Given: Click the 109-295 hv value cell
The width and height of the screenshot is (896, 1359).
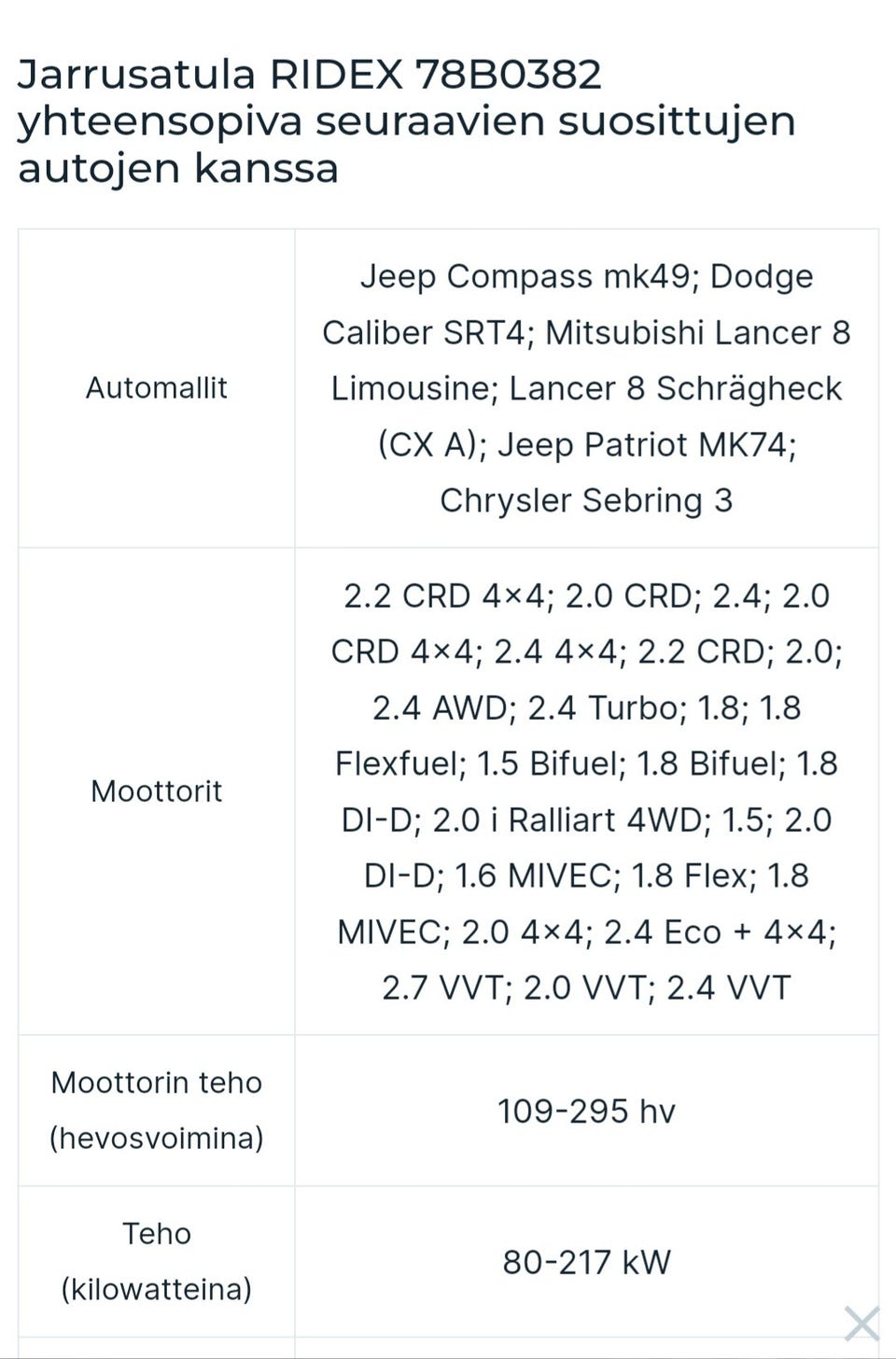Looking at the screenshot, I should [x=586, y=1112].
